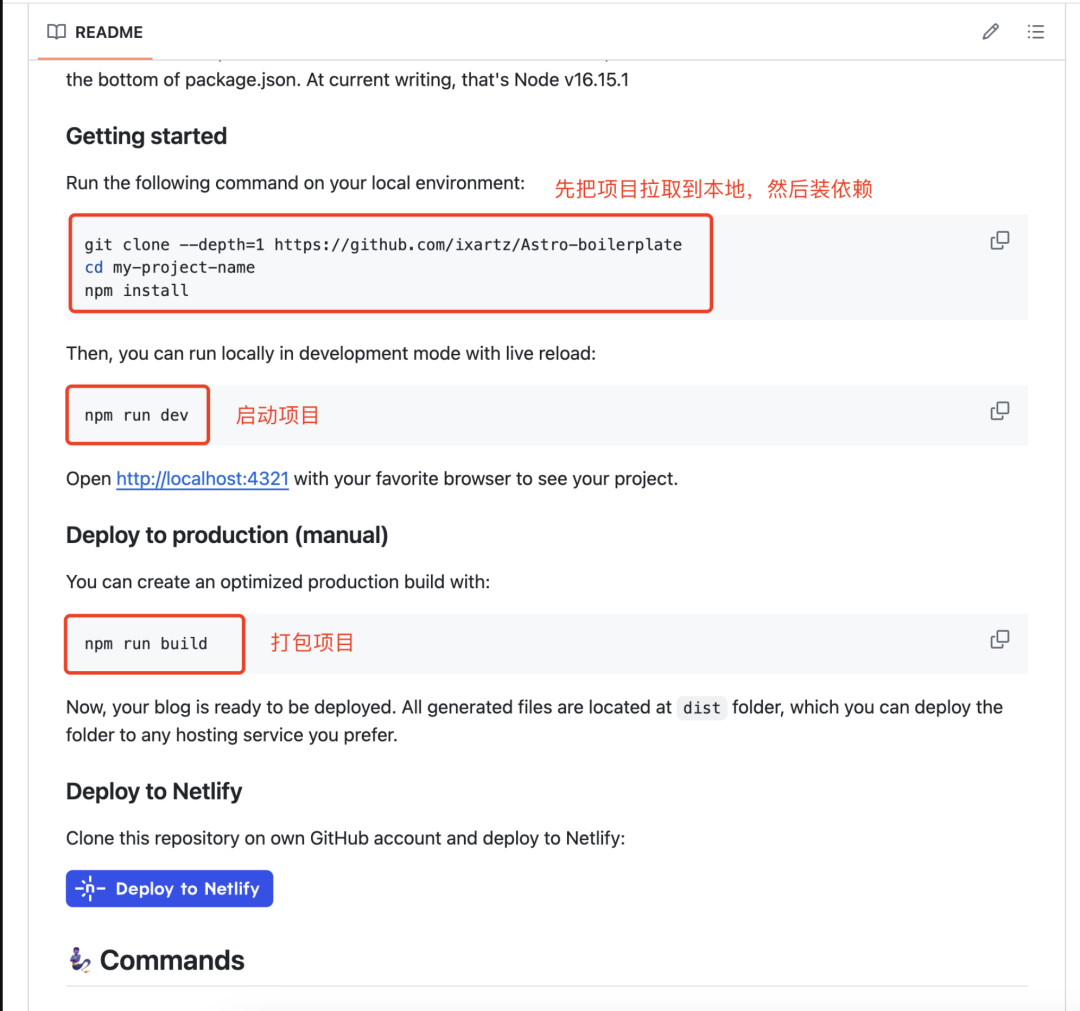Copy the npm run build command

coord(999,640)
